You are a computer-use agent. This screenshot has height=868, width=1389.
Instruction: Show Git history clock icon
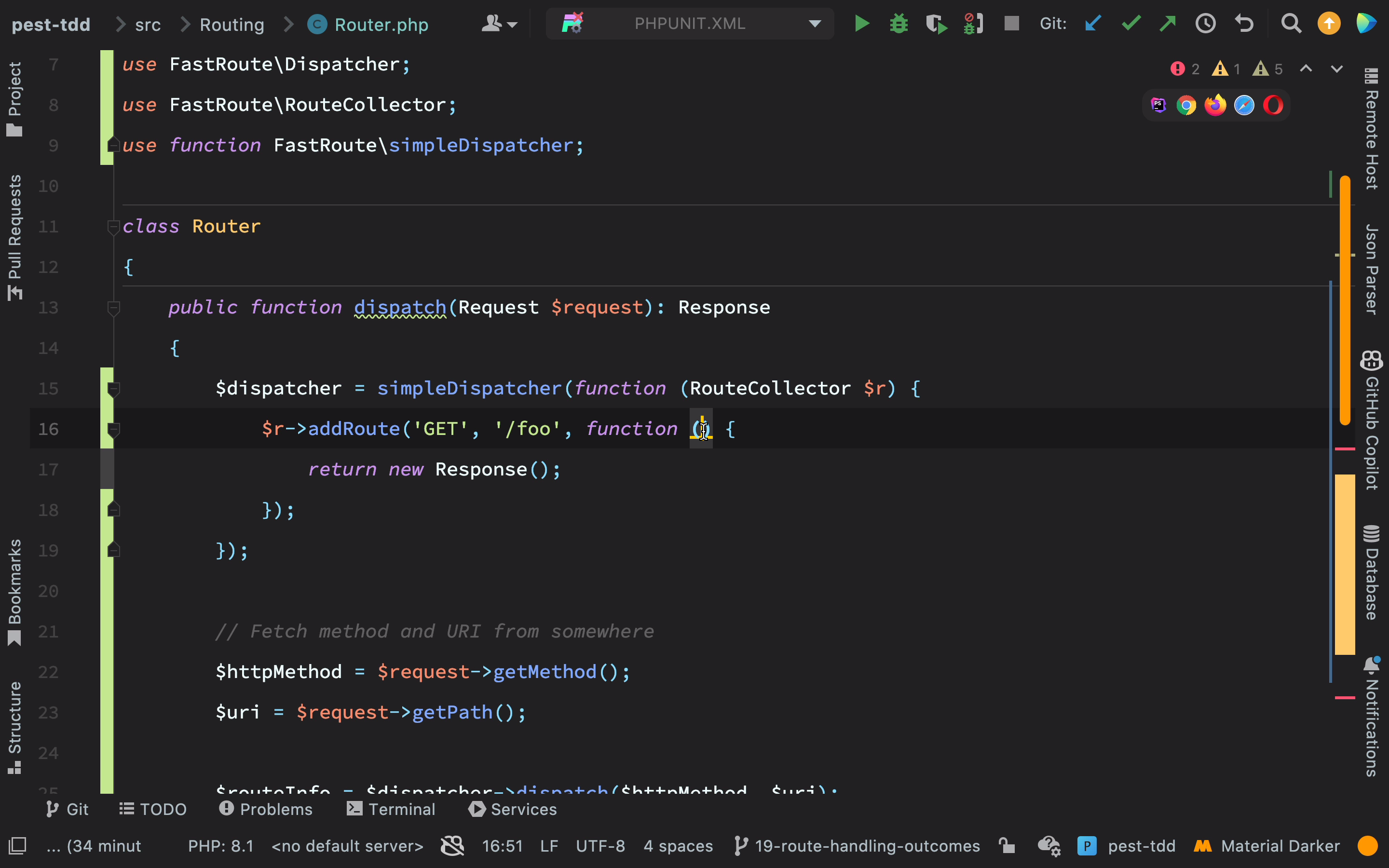pos(1205,24)
